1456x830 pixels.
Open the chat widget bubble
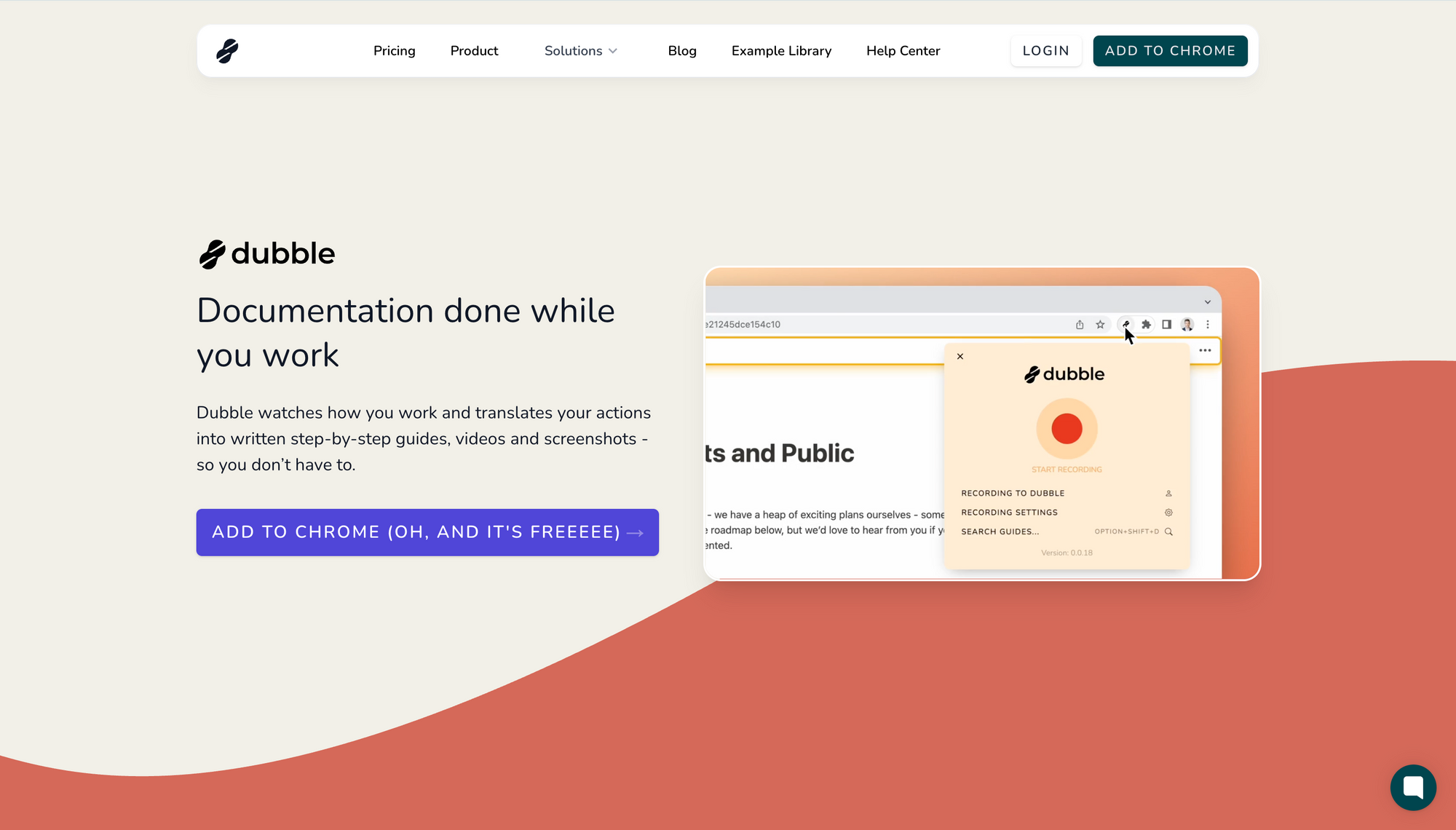pyautogui.click(x=1413, y=787)
